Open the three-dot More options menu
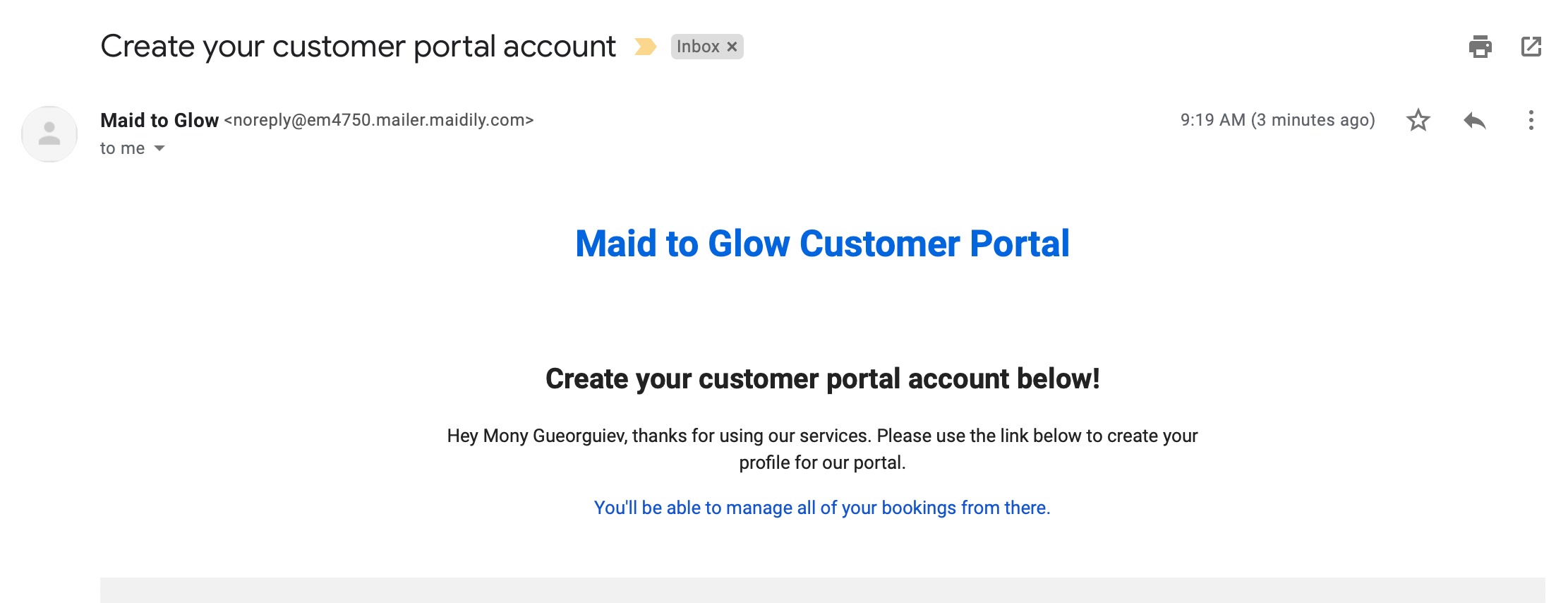This screenshot has width=1568, height=603. pyautogui.click(x=1531, y=120)
